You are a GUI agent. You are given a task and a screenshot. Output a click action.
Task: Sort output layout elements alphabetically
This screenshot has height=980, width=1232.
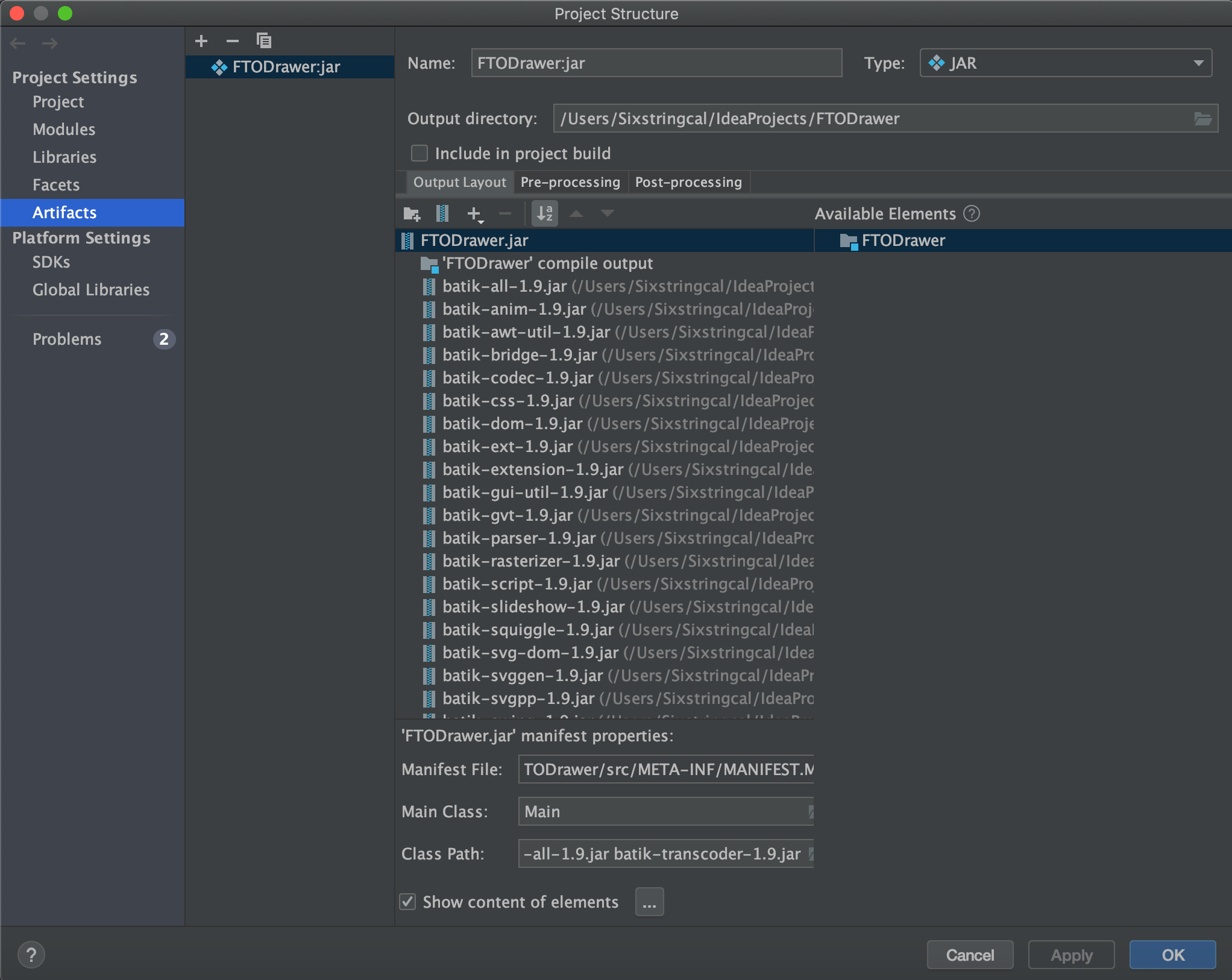[544, 214]
